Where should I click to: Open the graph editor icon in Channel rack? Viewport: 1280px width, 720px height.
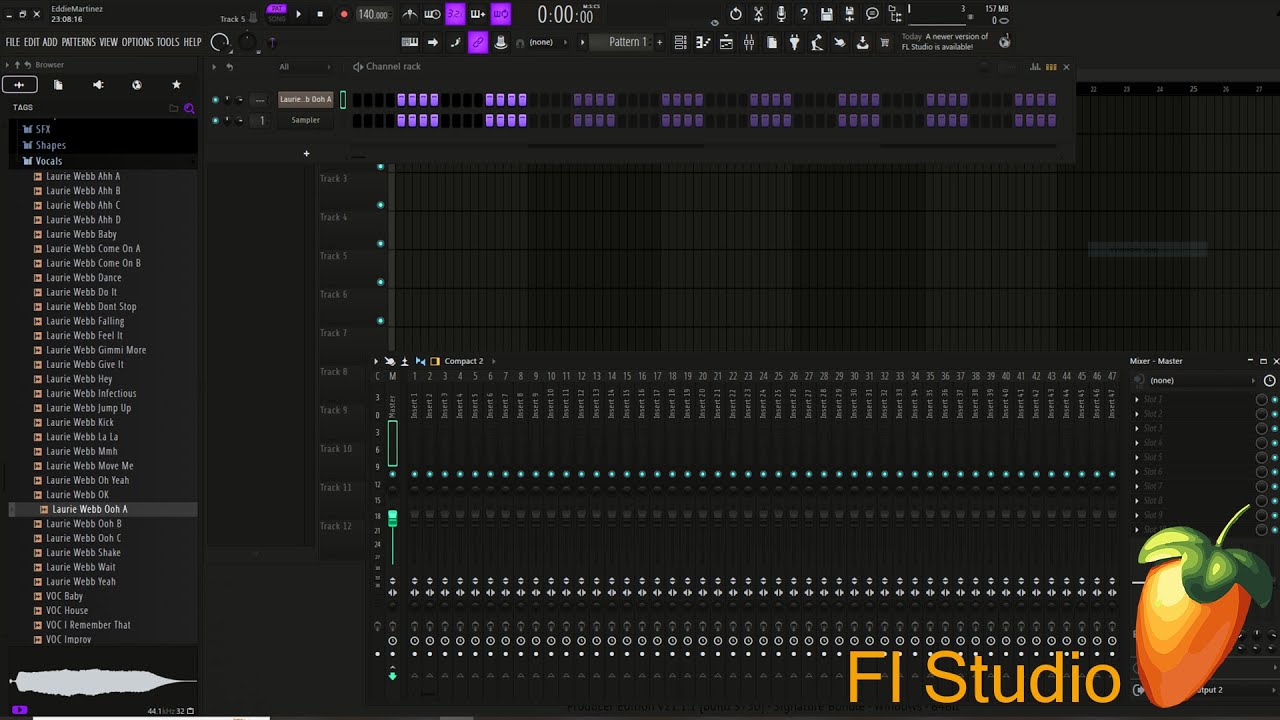click(x=1035, y=67)
